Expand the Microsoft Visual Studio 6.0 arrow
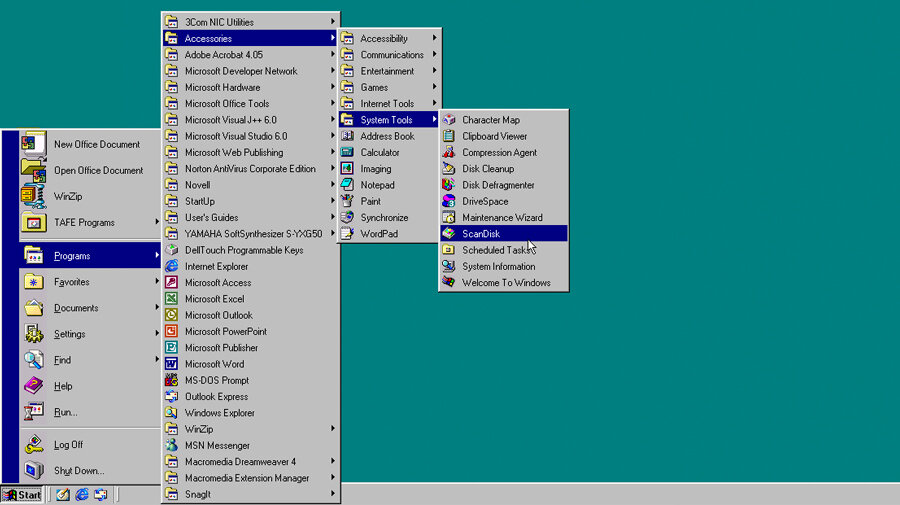This screenshot has width=900, height=505. (x=332, y=135)
